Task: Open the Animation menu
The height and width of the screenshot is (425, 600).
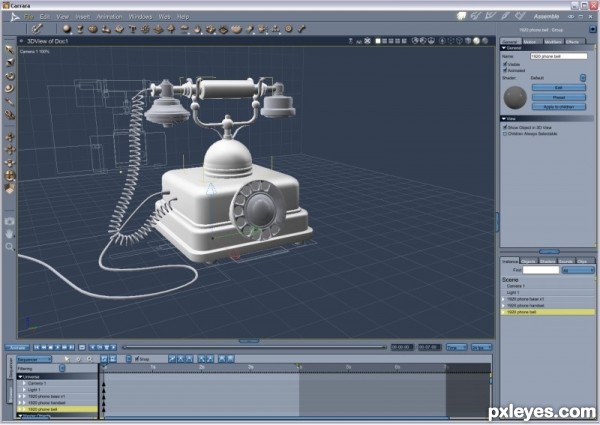Action: (109, 17)
